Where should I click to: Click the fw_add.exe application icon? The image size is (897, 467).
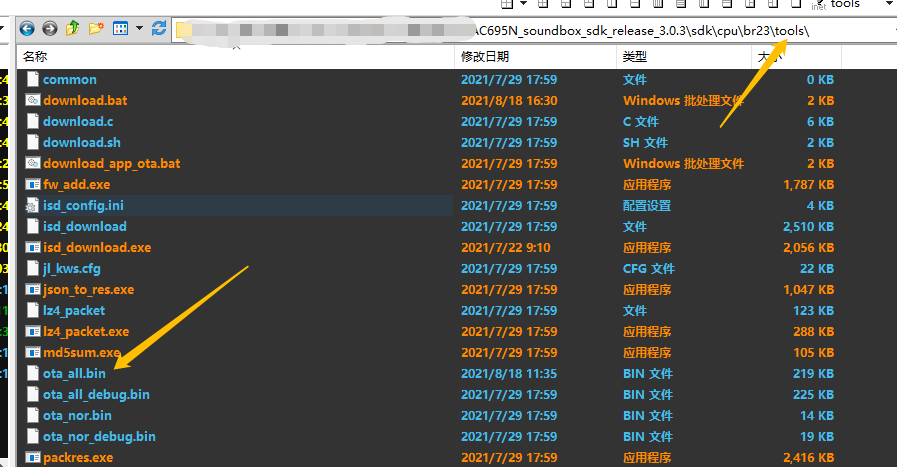click(33, 184)
